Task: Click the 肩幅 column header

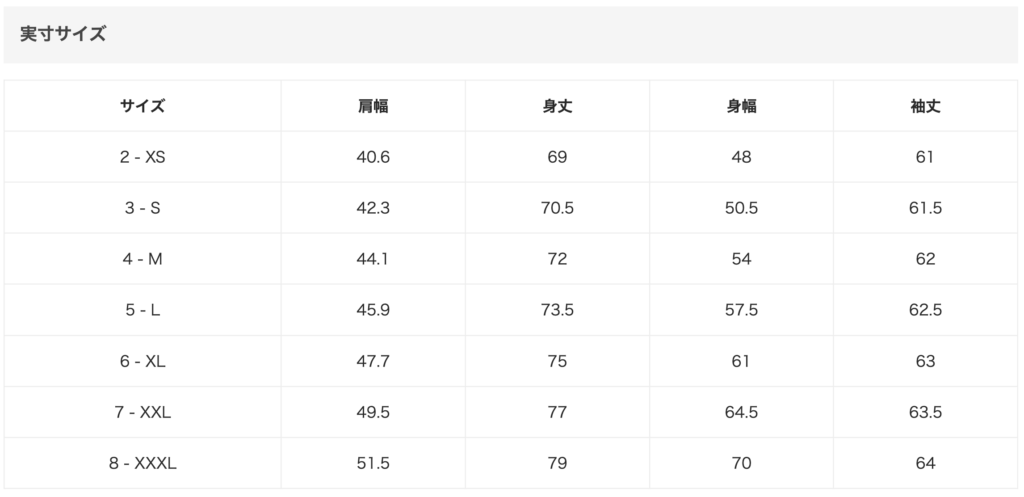Action: pyautogui.click(x=373, y=106)
